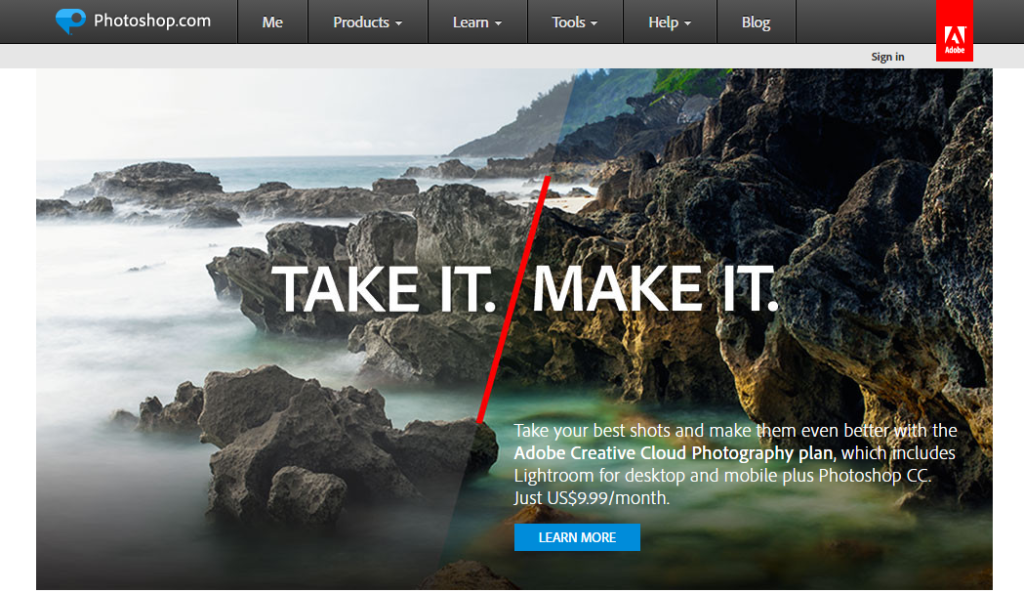Click the TAKE IT. headline text

384,289
